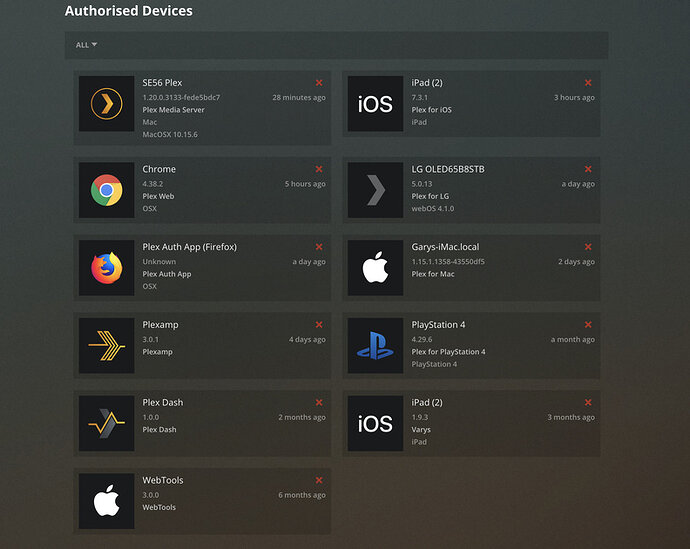
Task: Click the '3 months ago' timestamp
Action: tap(571, 417)
